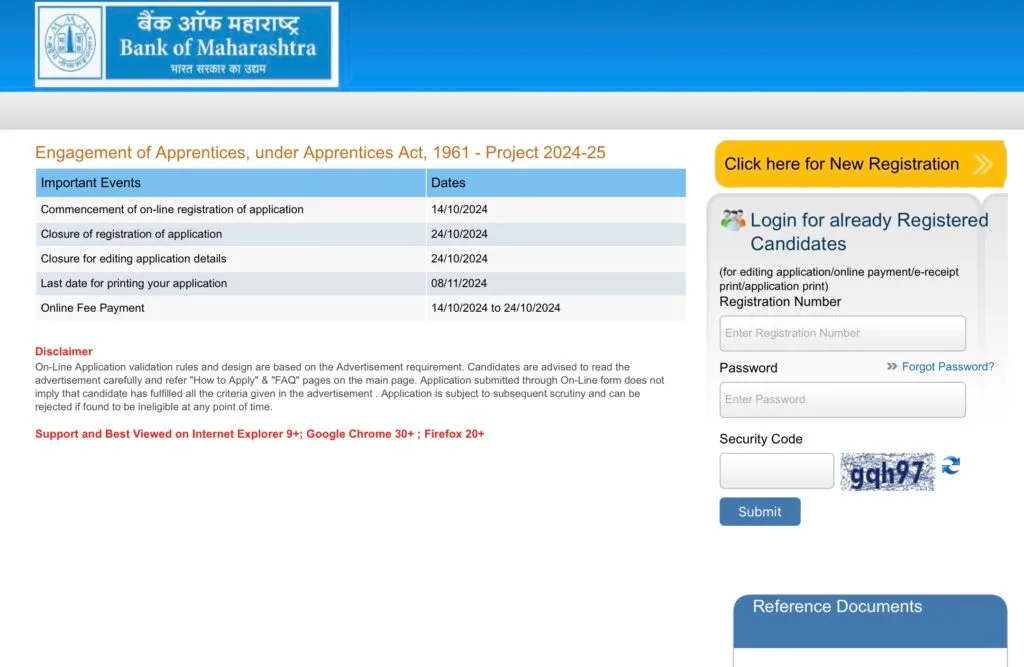Click the date 14/10/2024 for commencement
This screenshot has width=1024, height=667.
(459, 209)
